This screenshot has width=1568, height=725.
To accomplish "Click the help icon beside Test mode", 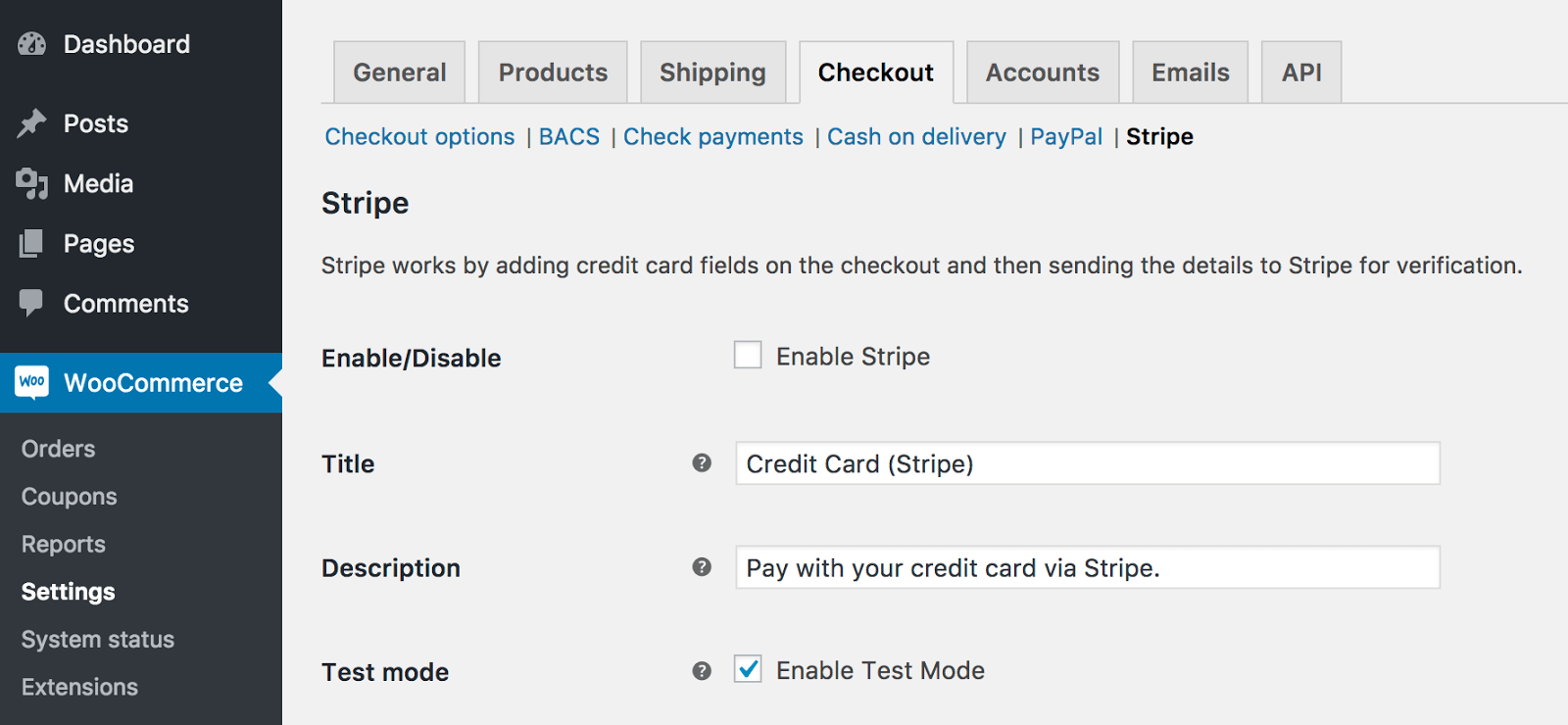I will (702, 671).
